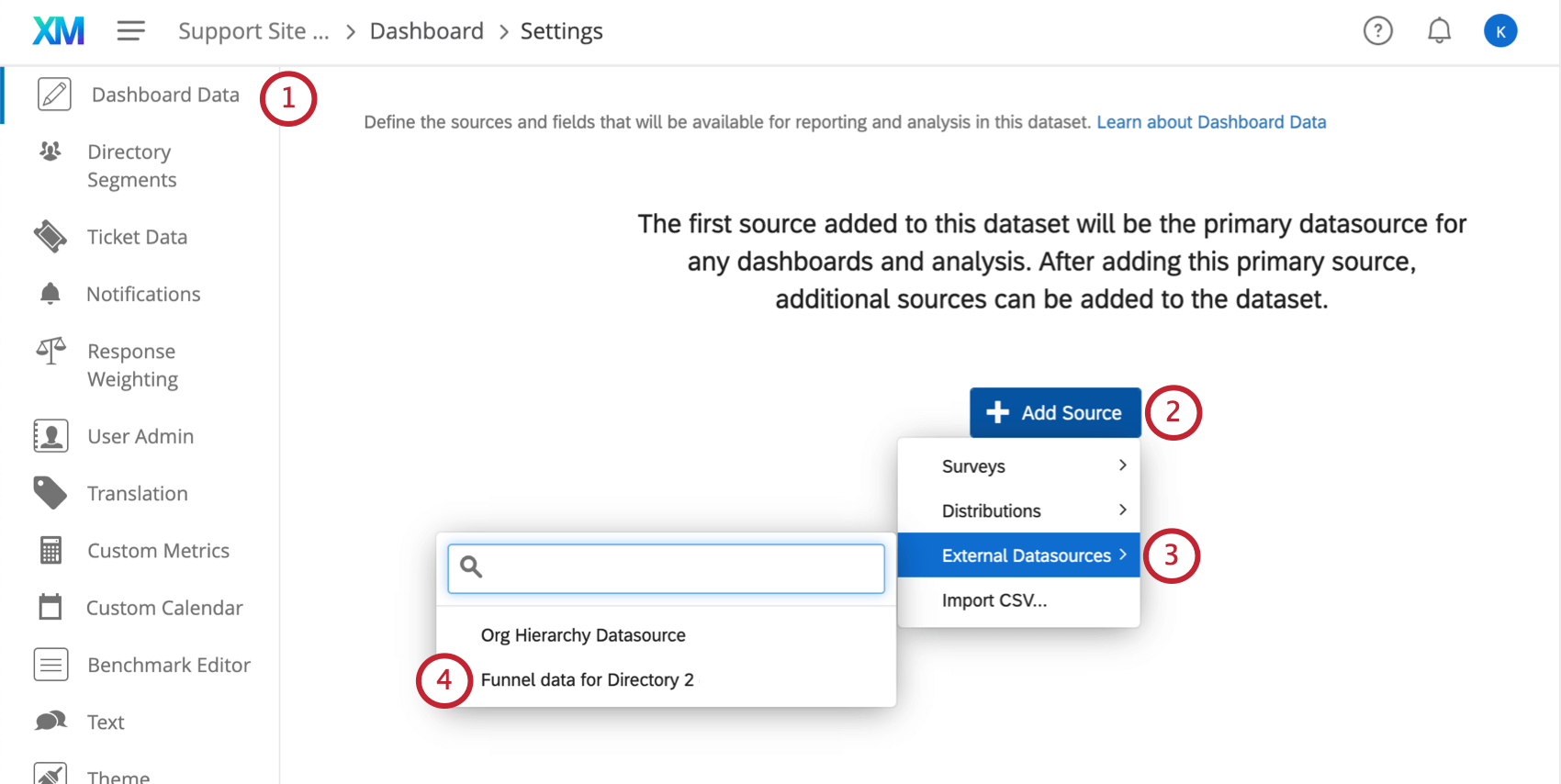Click the XM logo
This screenshot has width=1561, height=784.
tap(58, 31)
